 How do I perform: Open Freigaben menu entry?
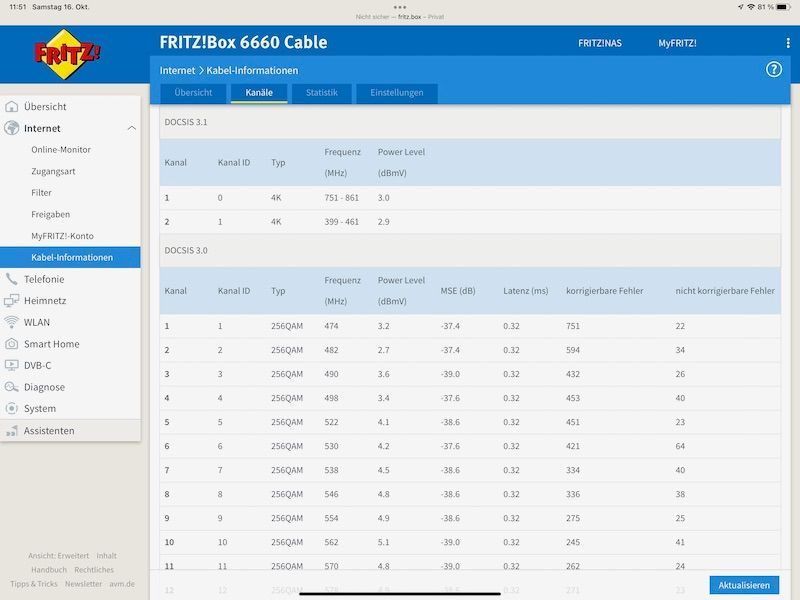(51, 214)
